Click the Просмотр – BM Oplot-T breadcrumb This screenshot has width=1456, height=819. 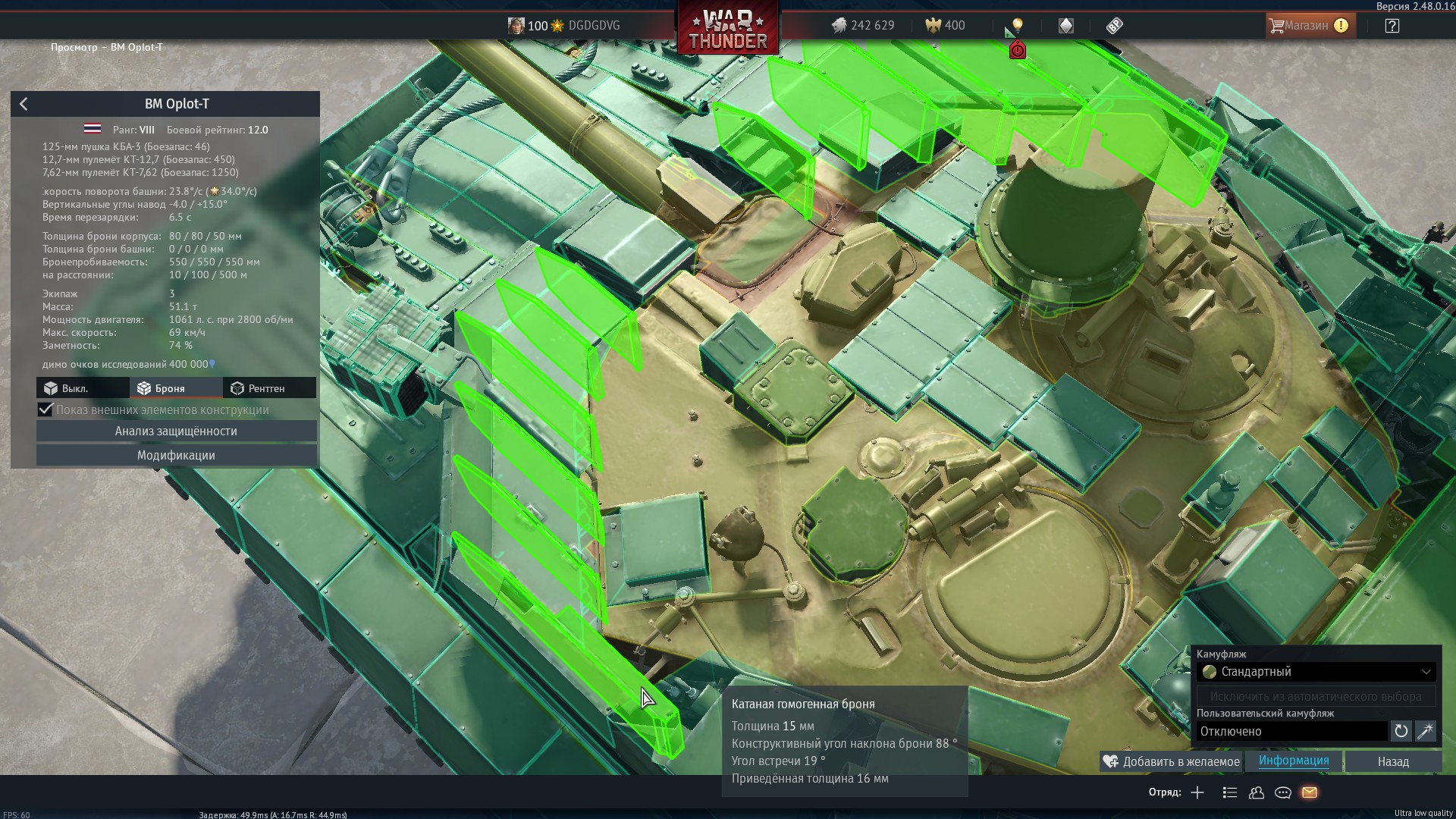[106, 47]
